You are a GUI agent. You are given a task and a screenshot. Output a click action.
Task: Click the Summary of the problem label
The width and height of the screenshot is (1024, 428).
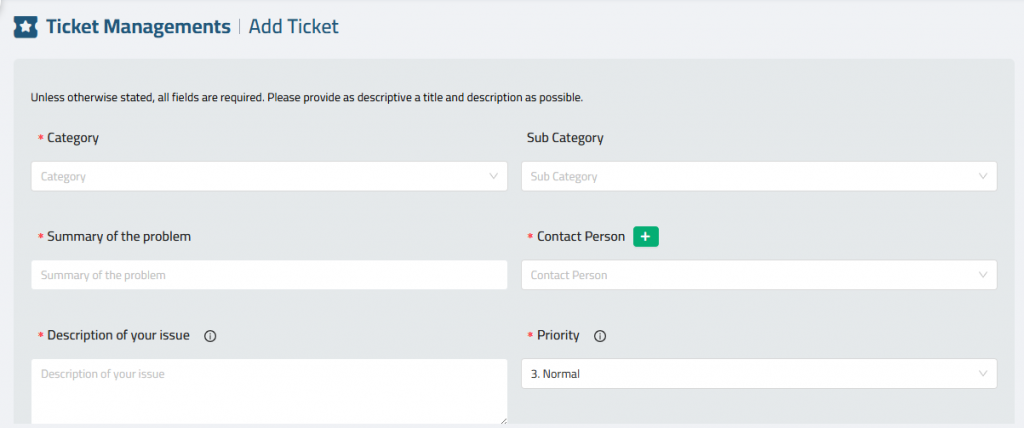[119, 237]
